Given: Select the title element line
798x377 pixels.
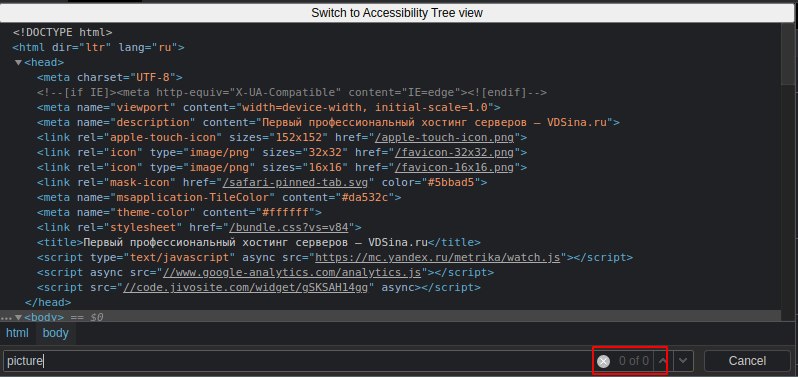Looking at the screenshot, I should pyautogui.click(x=259, y=243).
